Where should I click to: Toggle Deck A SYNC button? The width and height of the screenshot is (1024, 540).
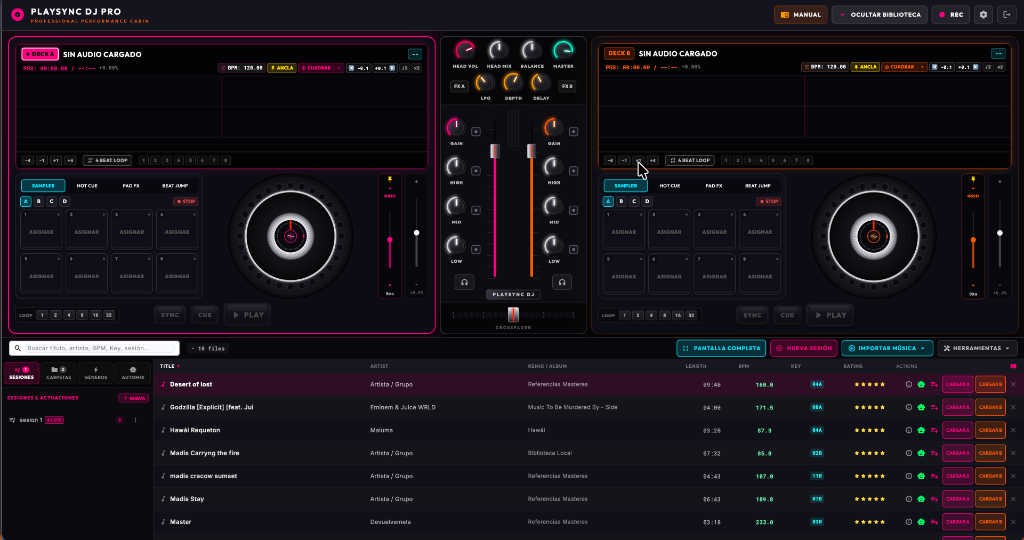[x=170, y=315]
